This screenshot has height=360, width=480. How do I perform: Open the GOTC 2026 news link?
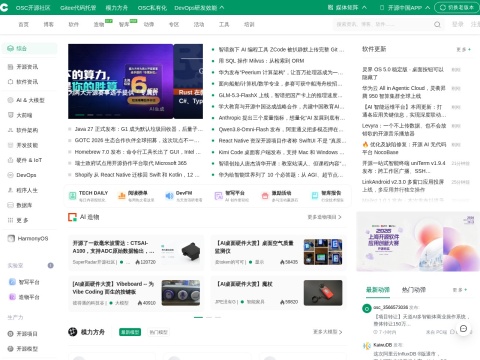coord(137,140)
